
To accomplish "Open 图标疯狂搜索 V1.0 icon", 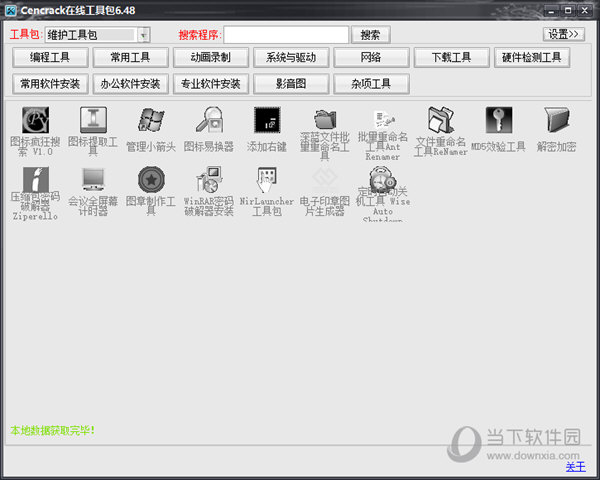I will pyautogui.click(x=35, y=120).
